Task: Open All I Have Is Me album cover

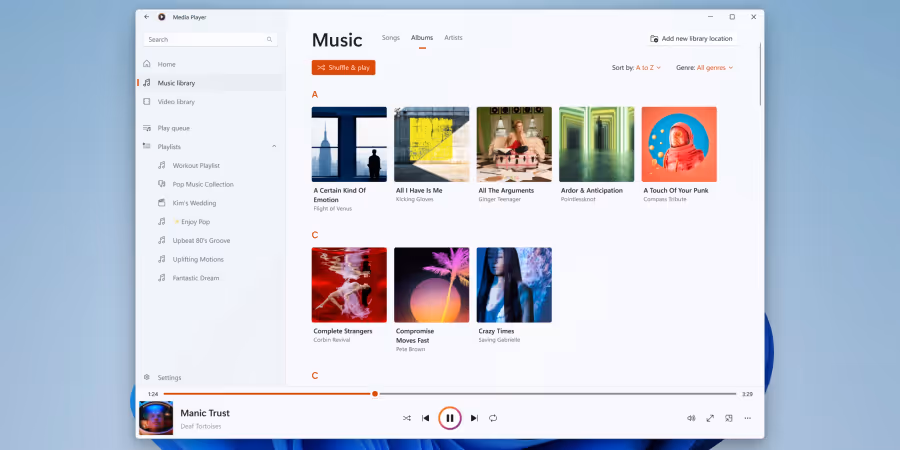Action: [x=432, y=144]
